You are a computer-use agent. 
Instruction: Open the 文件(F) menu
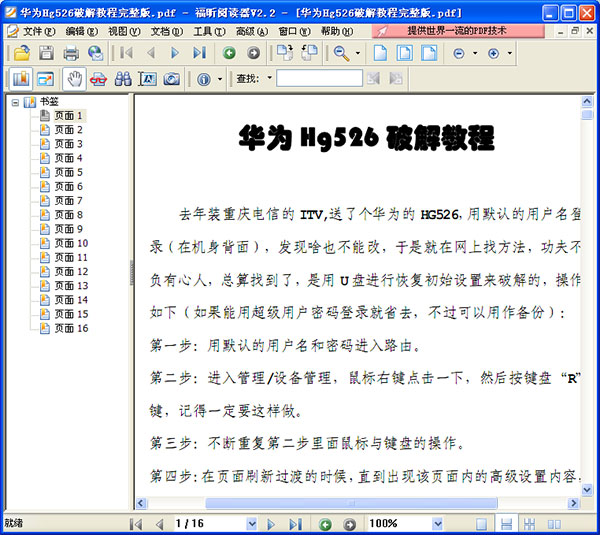[x=39, y=31]
